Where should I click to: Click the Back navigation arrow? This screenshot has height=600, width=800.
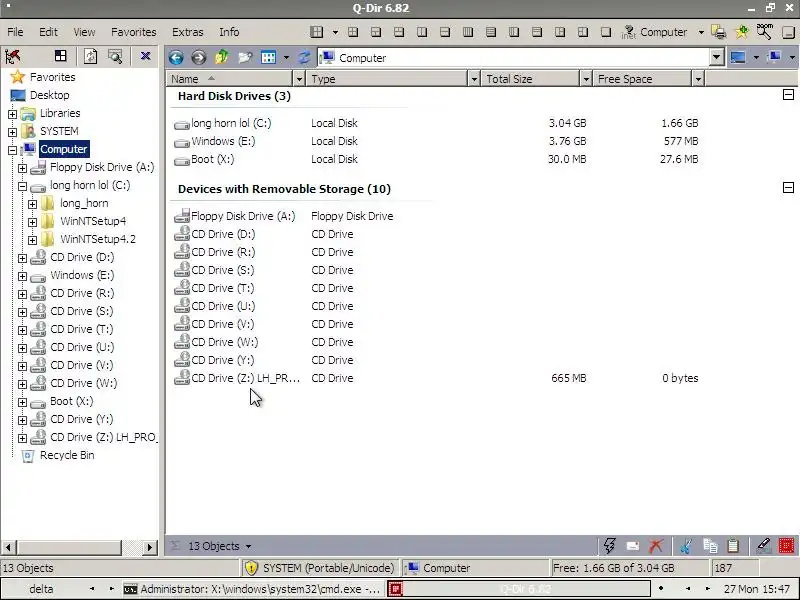click(x=176, y=58)
